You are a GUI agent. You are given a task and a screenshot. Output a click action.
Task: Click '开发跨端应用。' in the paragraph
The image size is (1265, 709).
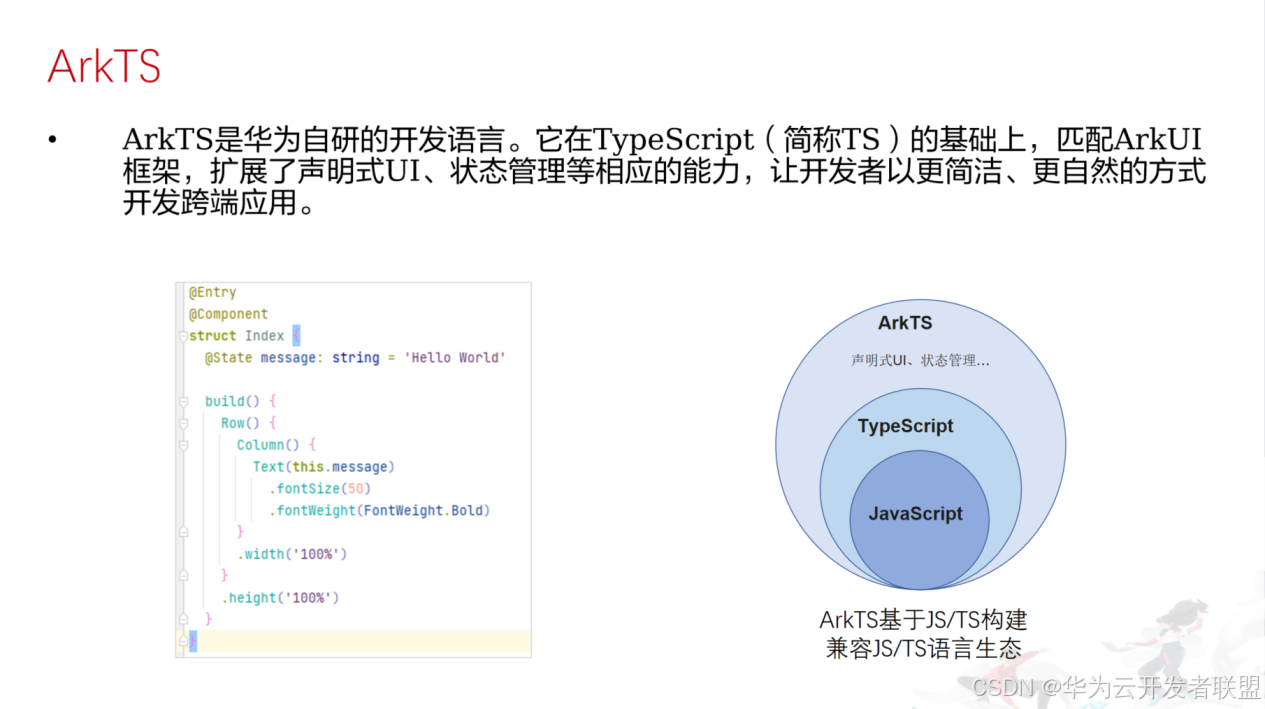point(218,203)
